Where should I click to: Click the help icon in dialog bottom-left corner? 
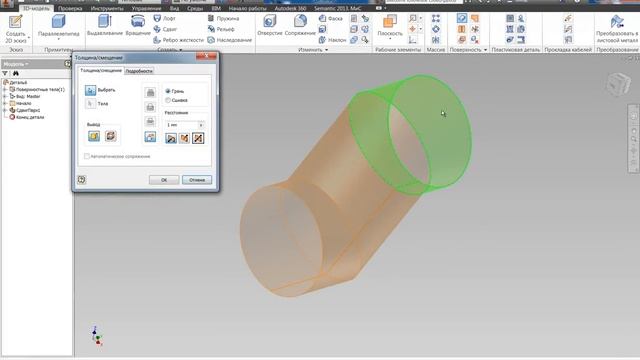82,180
